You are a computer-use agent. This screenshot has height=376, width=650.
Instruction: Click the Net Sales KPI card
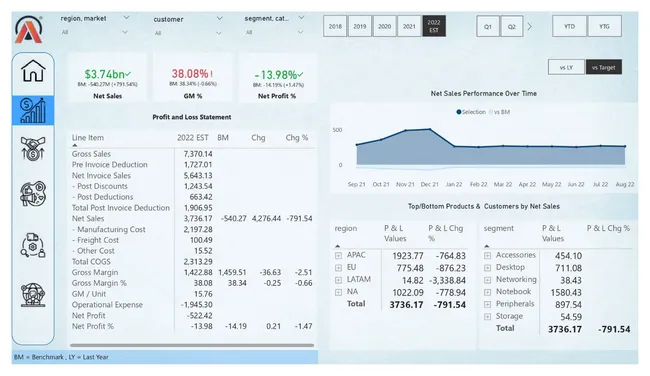tap(107, 77)
